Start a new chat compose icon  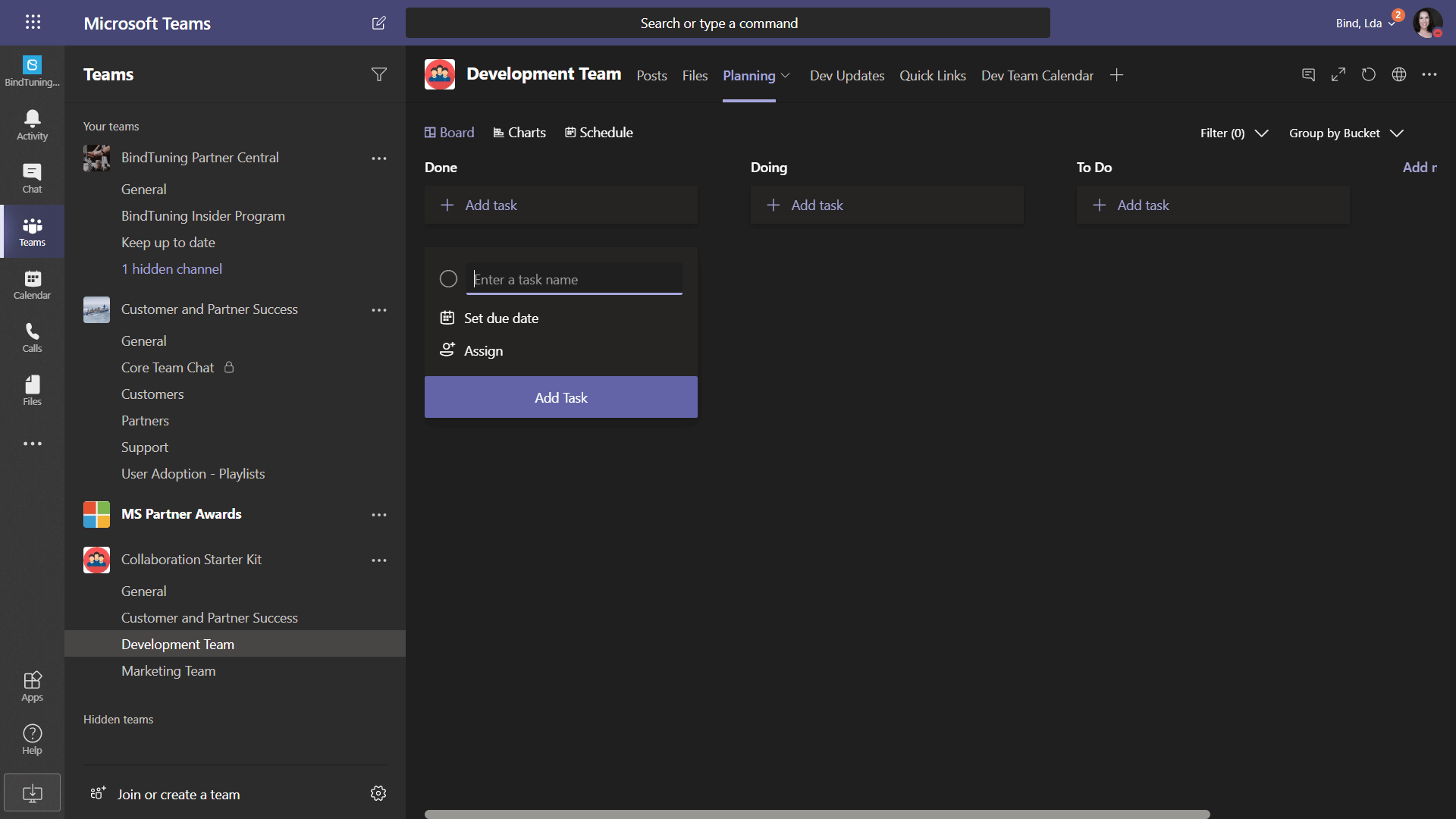coord(378,23)
